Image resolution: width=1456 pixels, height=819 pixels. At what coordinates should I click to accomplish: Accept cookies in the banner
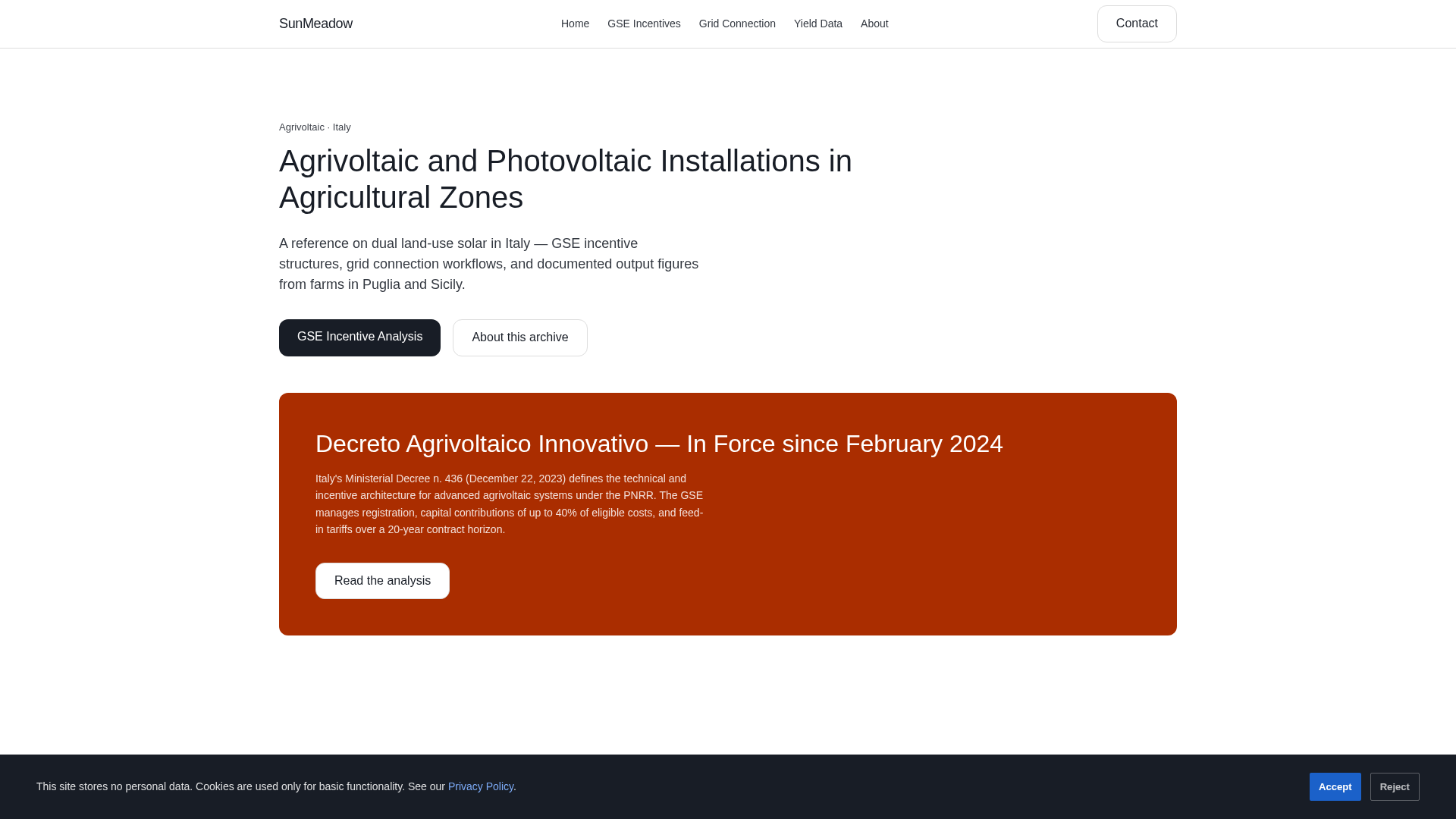click(1335, 786)
